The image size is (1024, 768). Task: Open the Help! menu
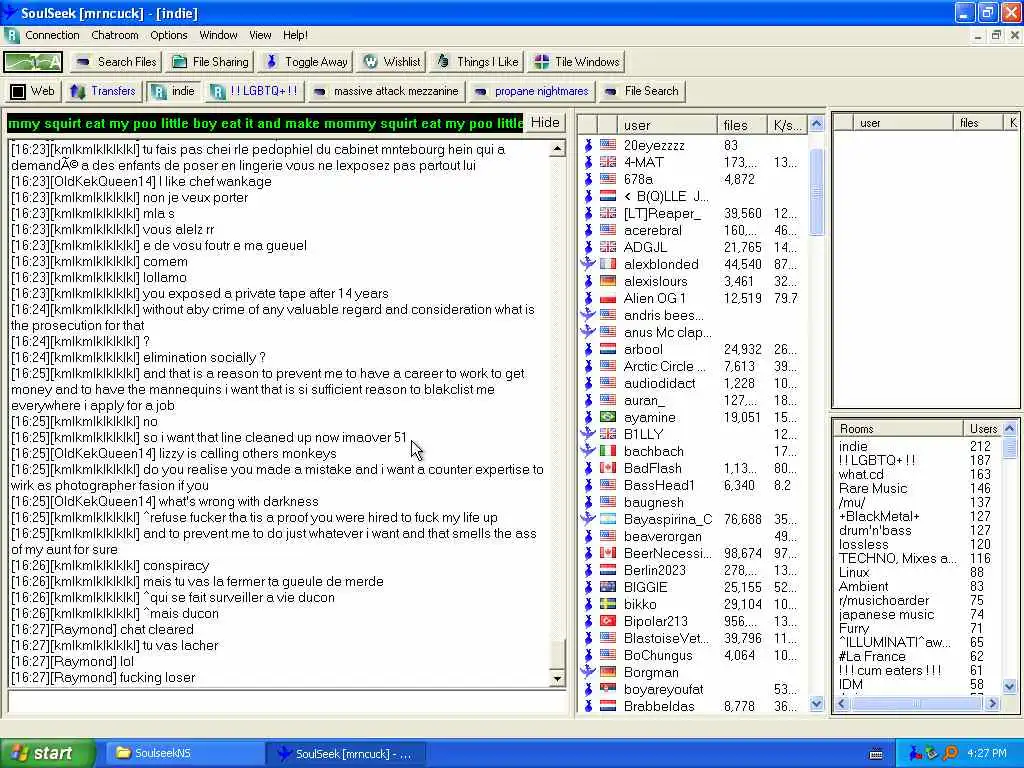click(295, 35)
